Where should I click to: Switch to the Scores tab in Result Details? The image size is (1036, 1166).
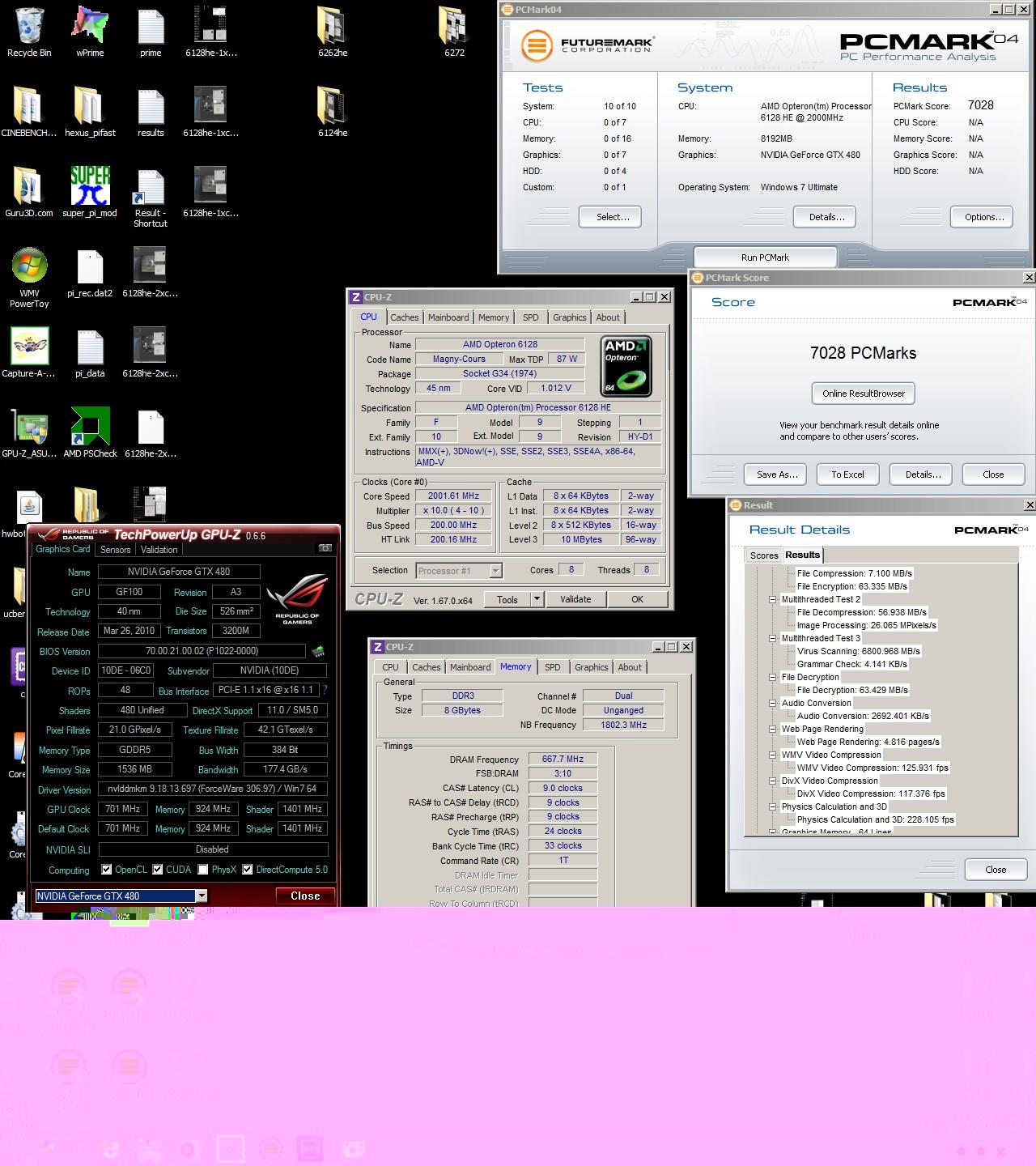[764, 555]
